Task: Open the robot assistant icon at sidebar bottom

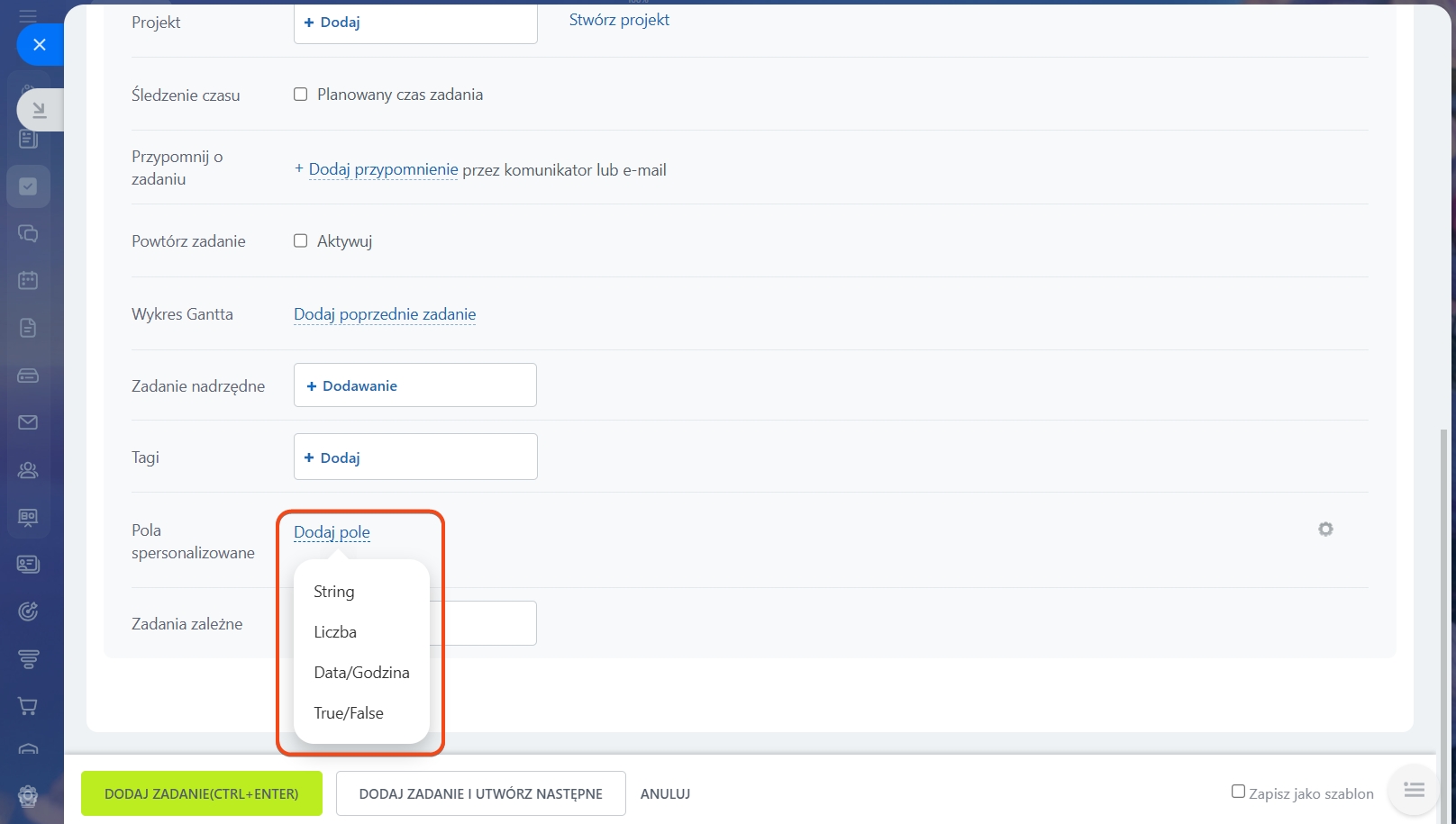Action: click(28, 797)
